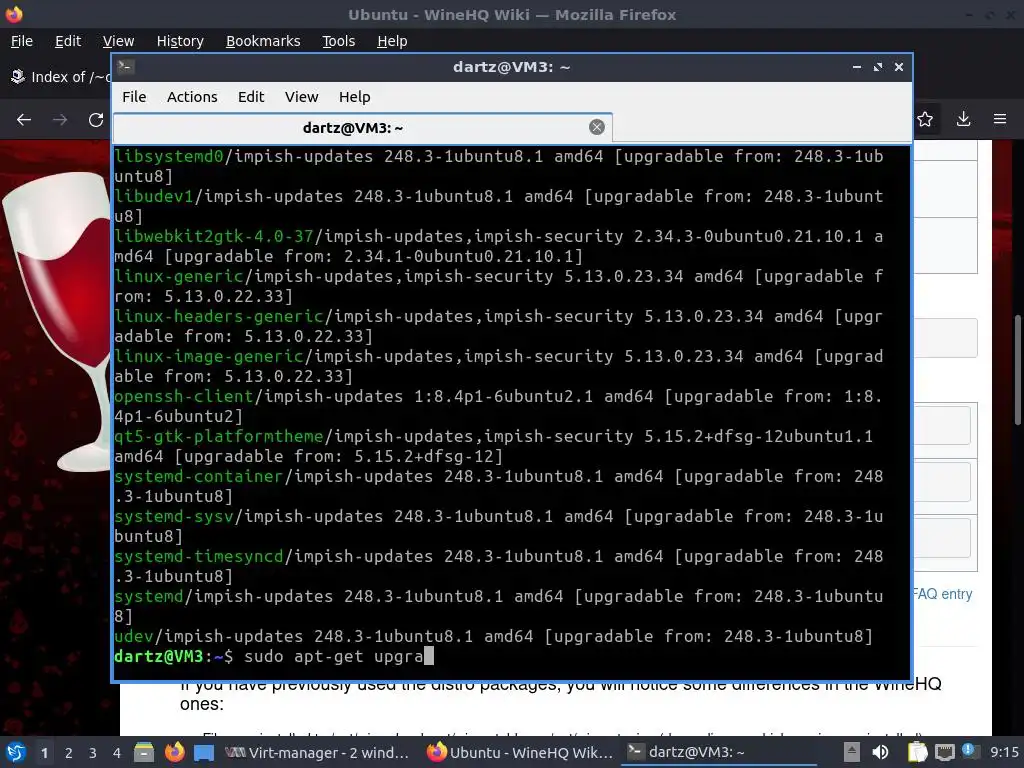
Task: Open clipboard manager tray icon
Action: (x=917, y=752)
